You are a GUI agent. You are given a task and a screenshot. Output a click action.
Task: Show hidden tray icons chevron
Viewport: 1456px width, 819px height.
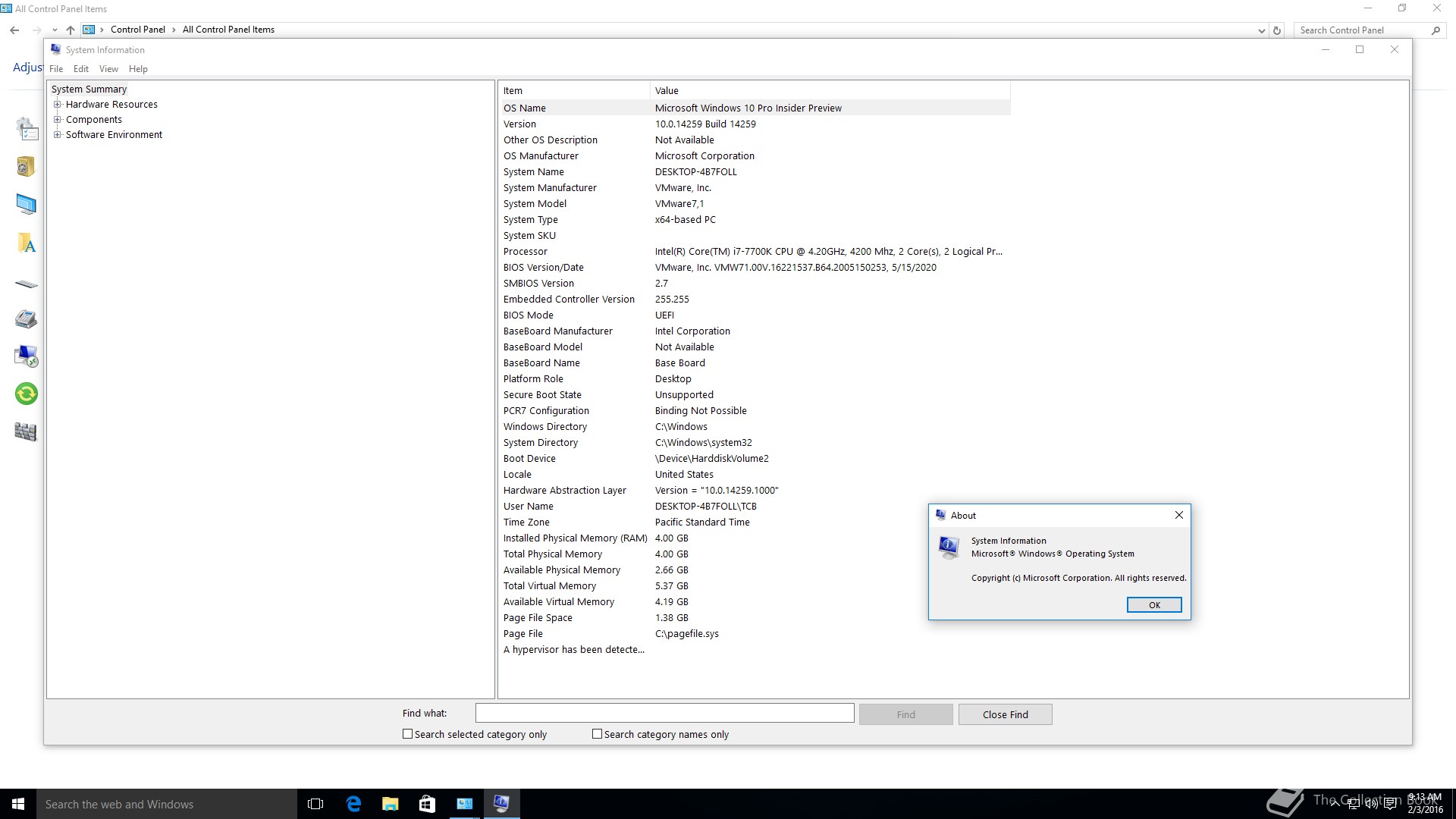(x=1335, y=805)
